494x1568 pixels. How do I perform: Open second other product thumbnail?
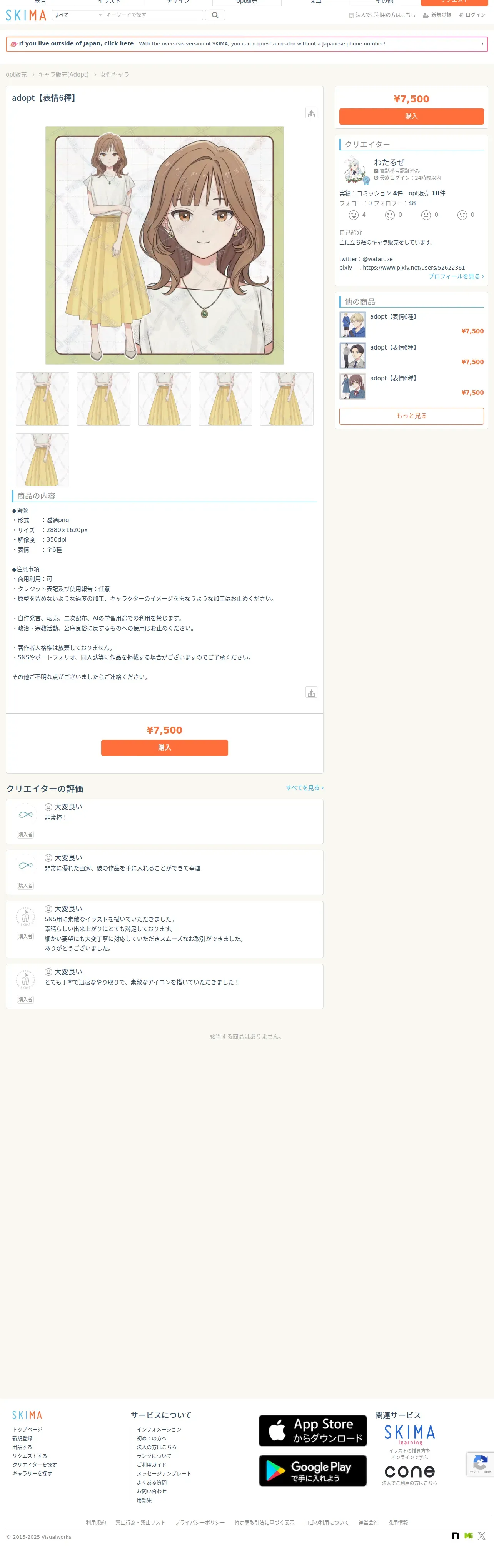(x=353, y=356)
